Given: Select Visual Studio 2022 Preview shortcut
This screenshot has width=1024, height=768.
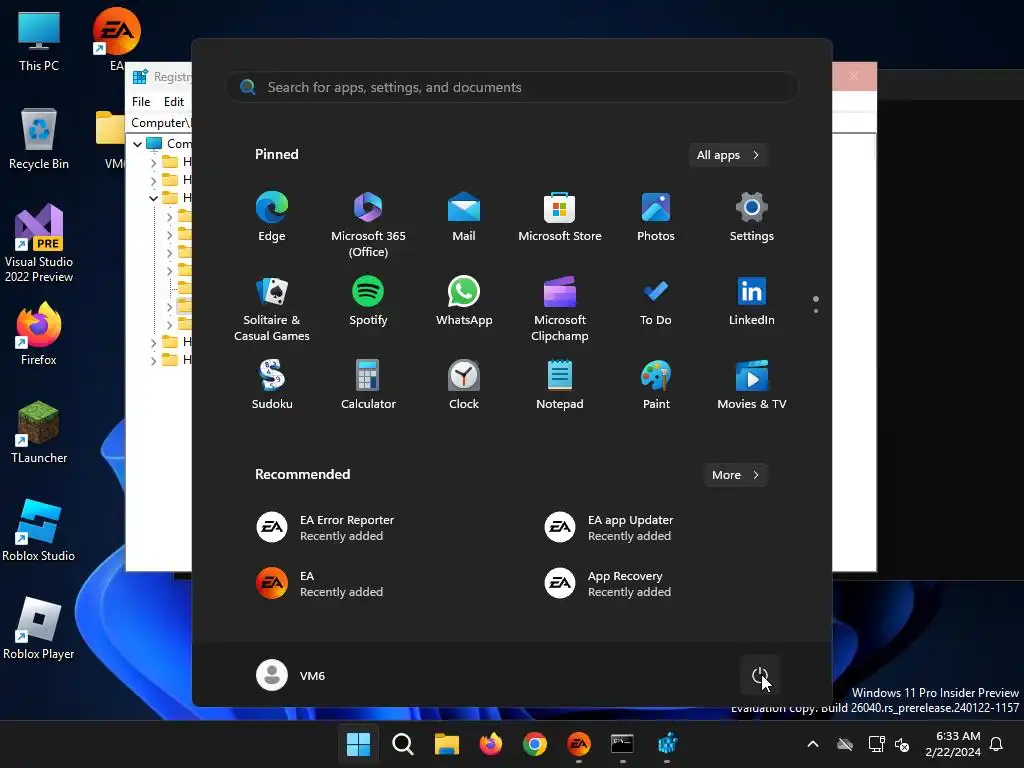Looking at the screenshot, I should coord(39,243).
